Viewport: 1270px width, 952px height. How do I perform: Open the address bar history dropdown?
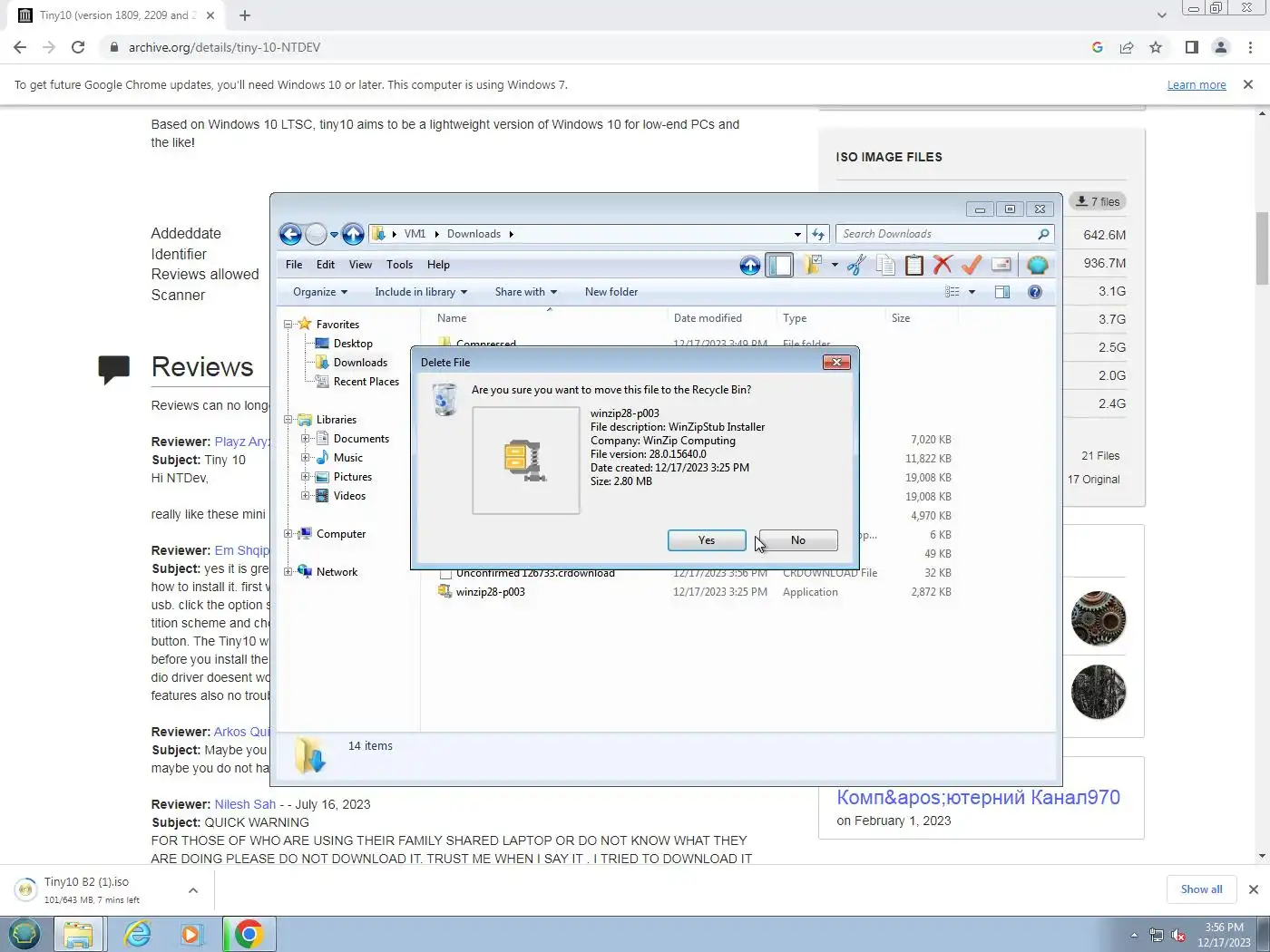pos(797,234)
